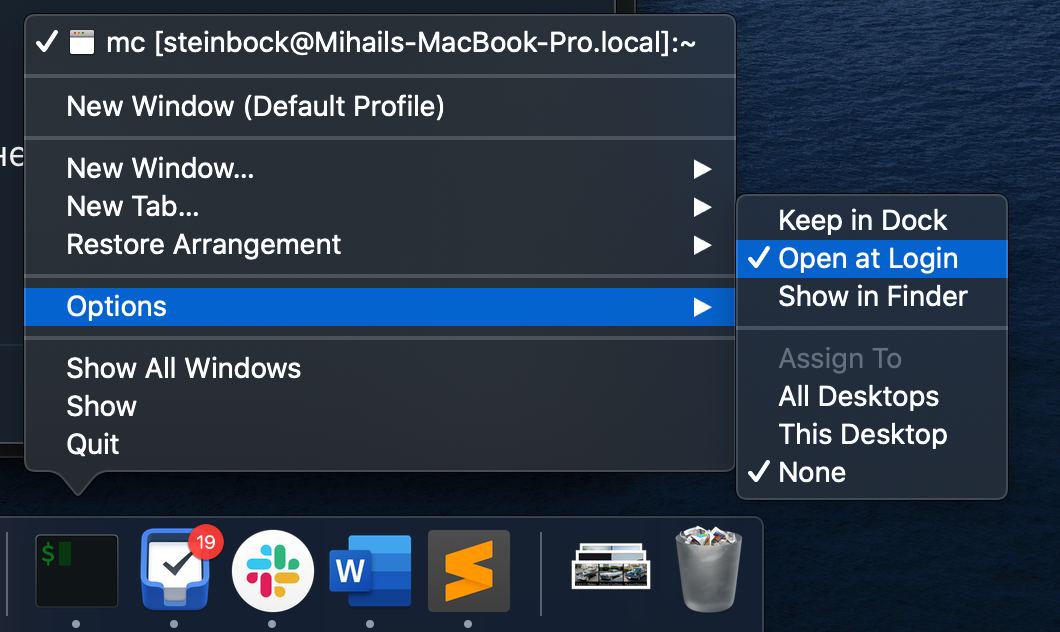The image size is (1060, 632).
Task: Open the Options submenu
Action: (x=379, y=307)
